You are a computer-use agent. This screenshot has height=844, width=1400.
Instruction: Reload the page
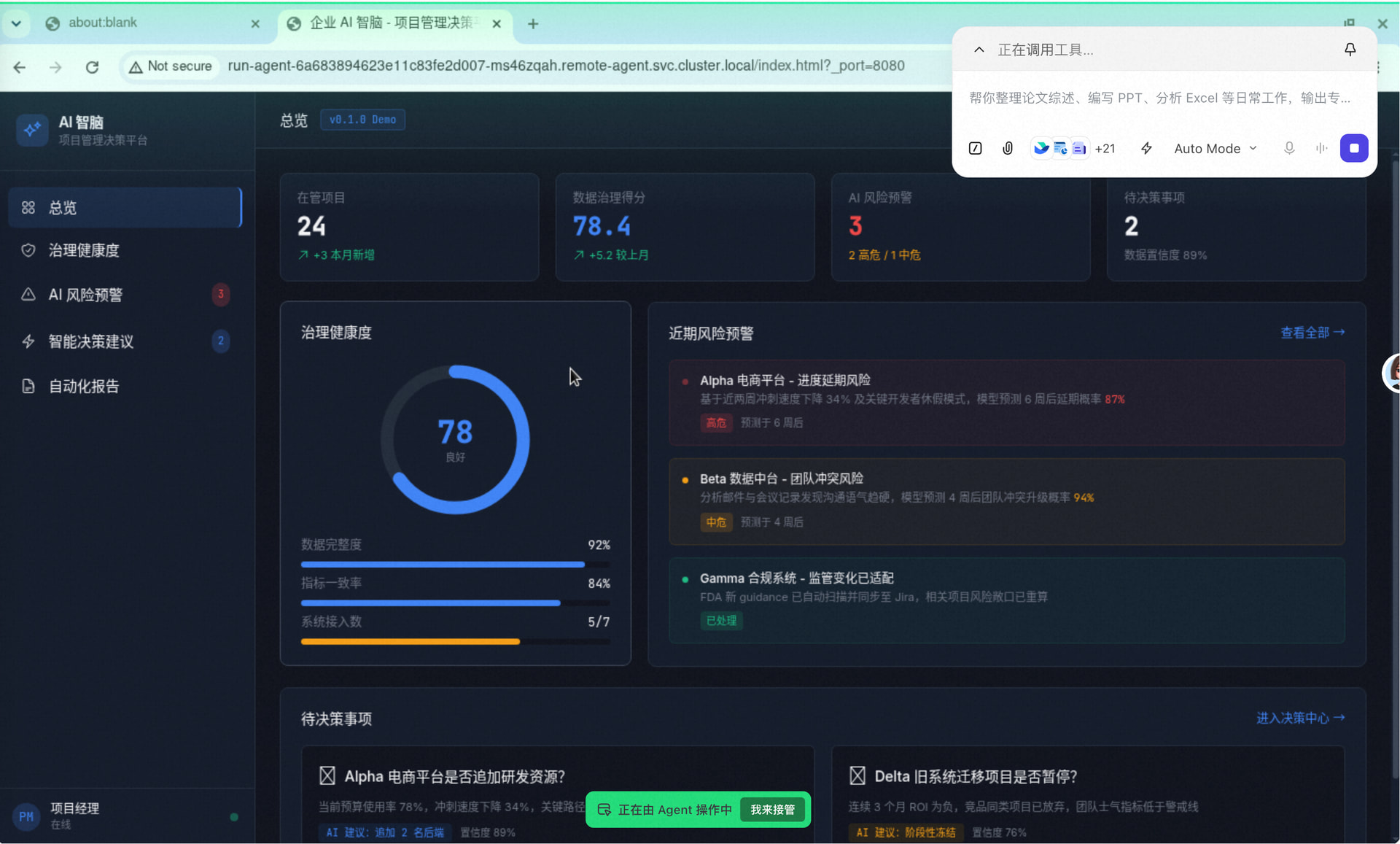click(92, 67)
